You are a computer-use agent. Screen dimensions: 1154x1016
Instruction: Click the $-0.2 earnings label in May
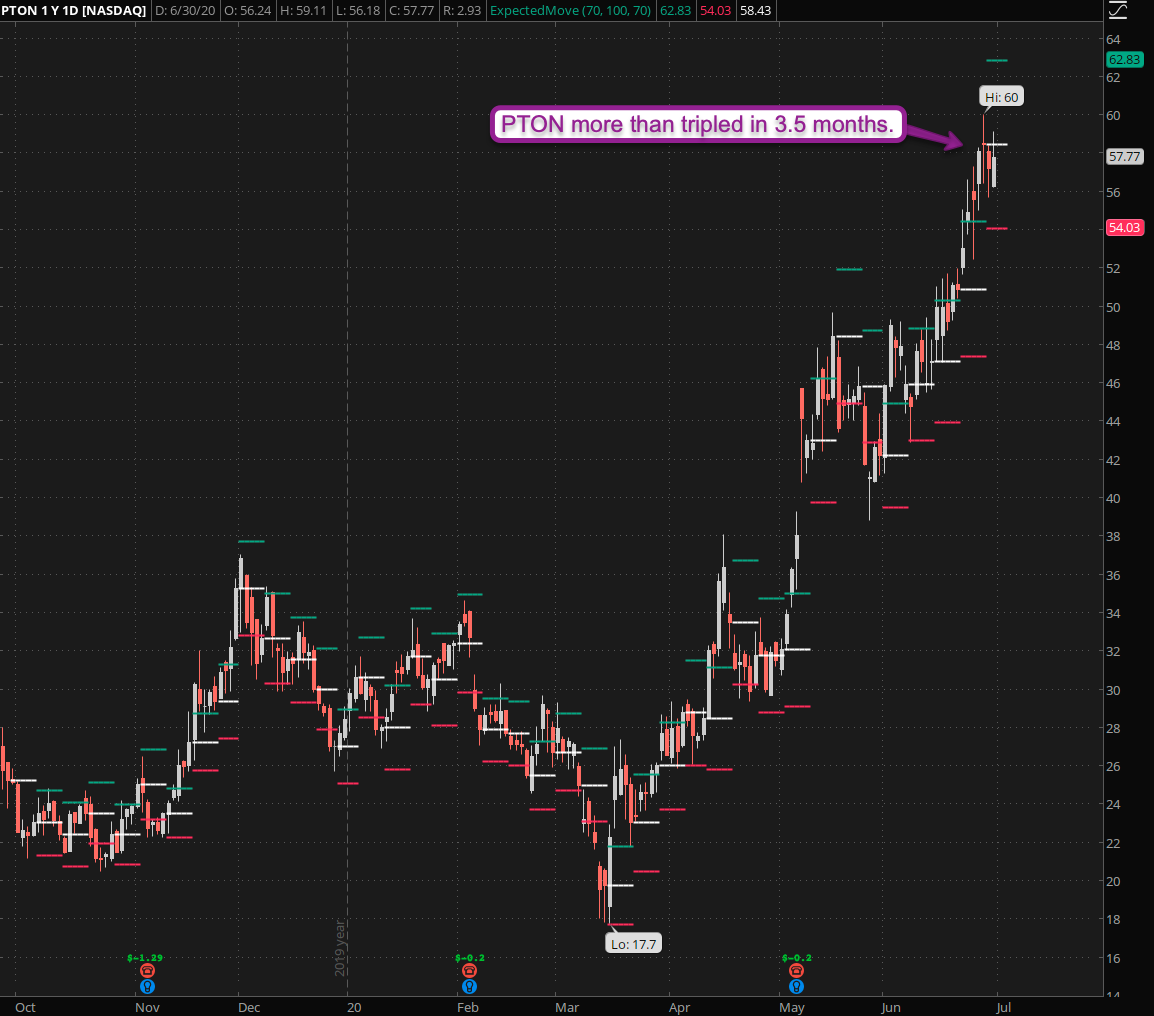[796, 958]
